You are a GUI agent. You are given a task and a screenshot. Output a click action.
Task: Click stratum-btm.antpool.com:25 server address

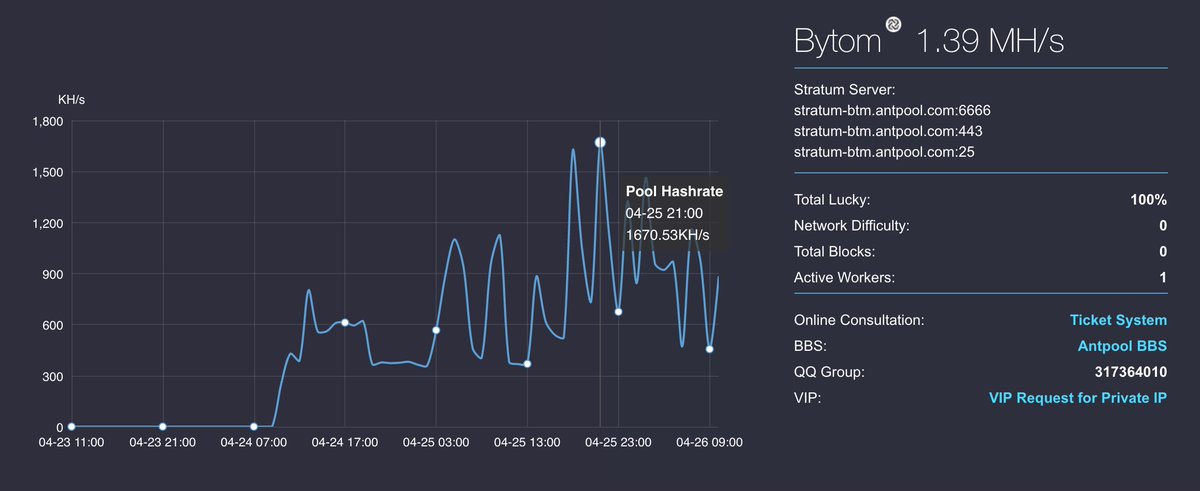pyautogui.click(x=884, y=152)
